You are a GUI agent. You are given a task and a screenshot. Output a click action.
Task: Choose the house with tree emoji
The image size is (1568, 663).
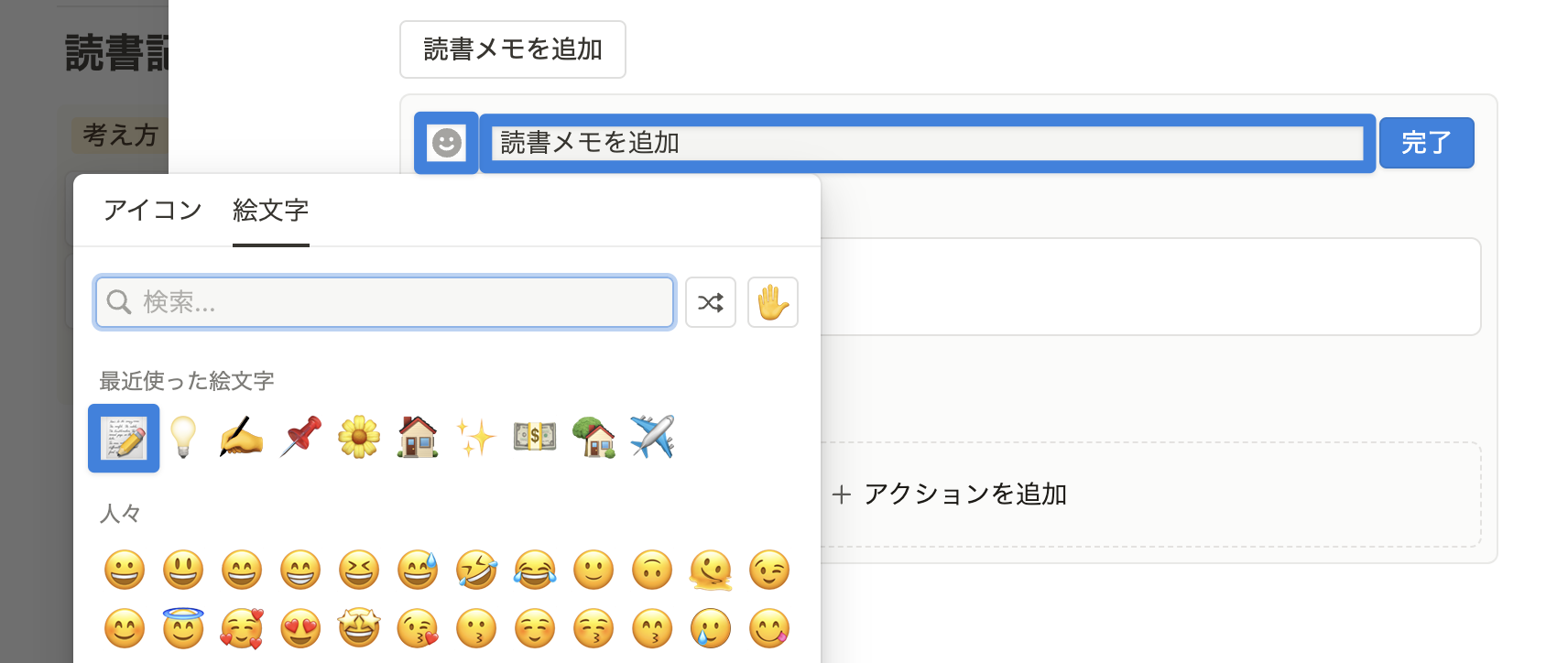(593, 438)
